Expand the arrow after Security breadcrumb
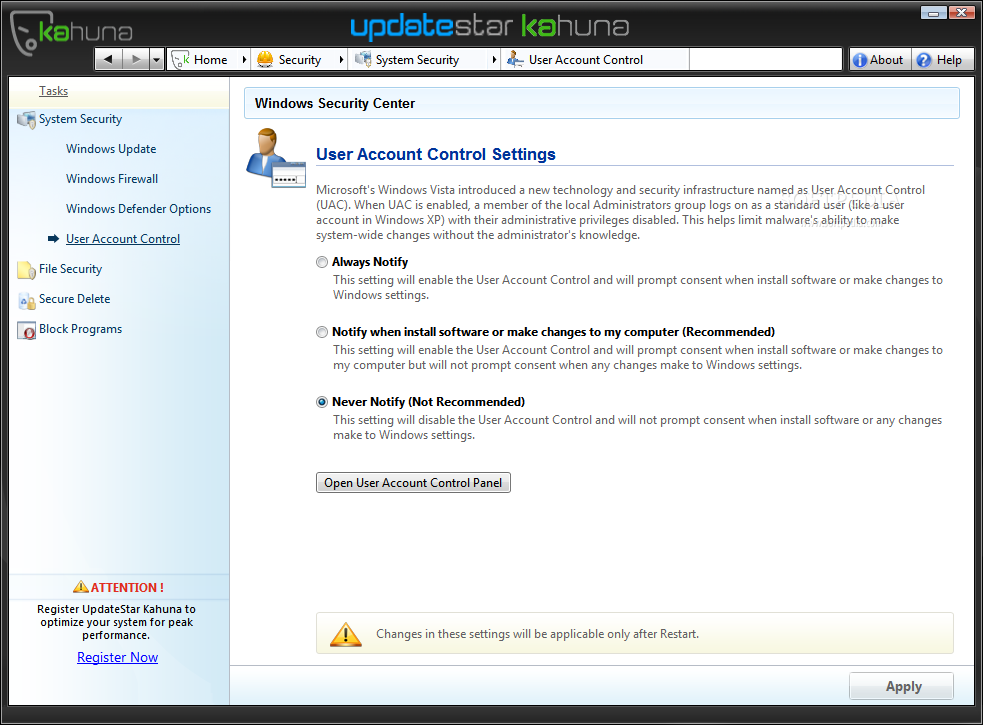This screenshot has width=983, height=725. pos(341,60)
